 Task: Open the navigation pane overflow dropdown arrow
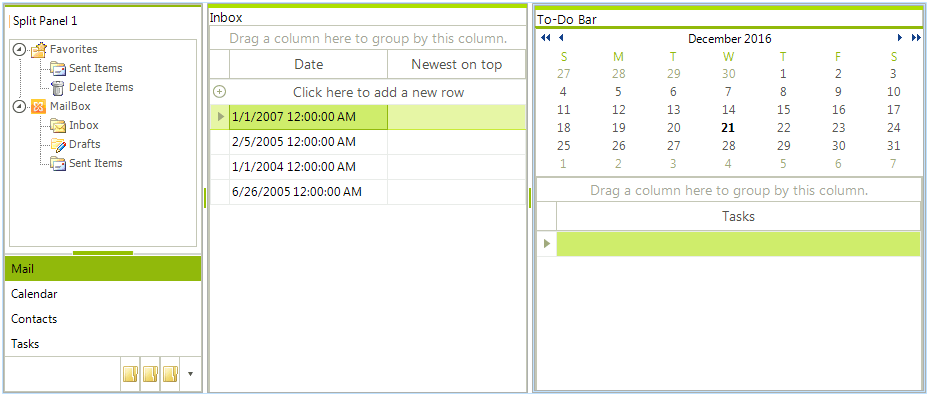pos(190,374)
